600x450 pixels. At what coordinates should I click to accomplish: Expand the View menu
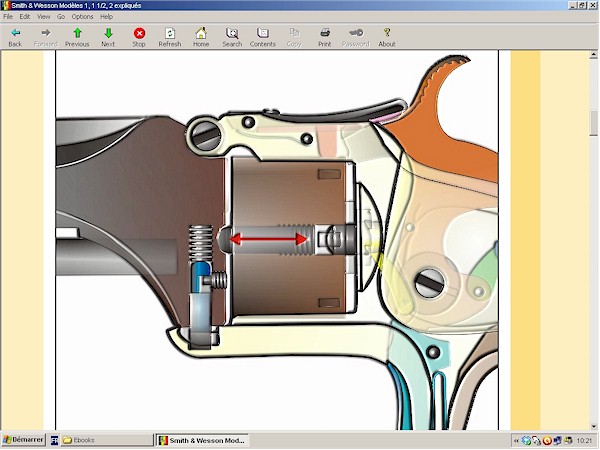[x=43, y=17]
